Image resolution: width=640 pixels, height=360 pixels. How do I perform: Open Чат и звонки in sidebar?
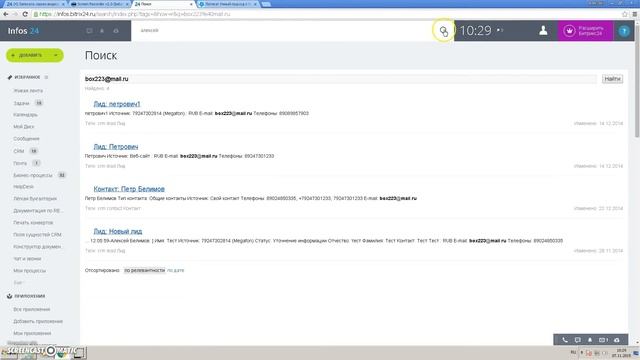coord(27,259)
